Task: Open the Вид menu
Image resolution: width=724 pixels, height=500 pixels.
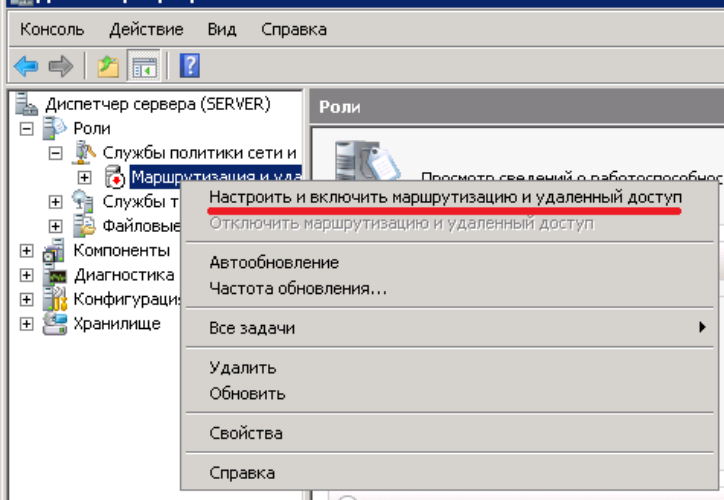Action: click(x=222, y=29)
